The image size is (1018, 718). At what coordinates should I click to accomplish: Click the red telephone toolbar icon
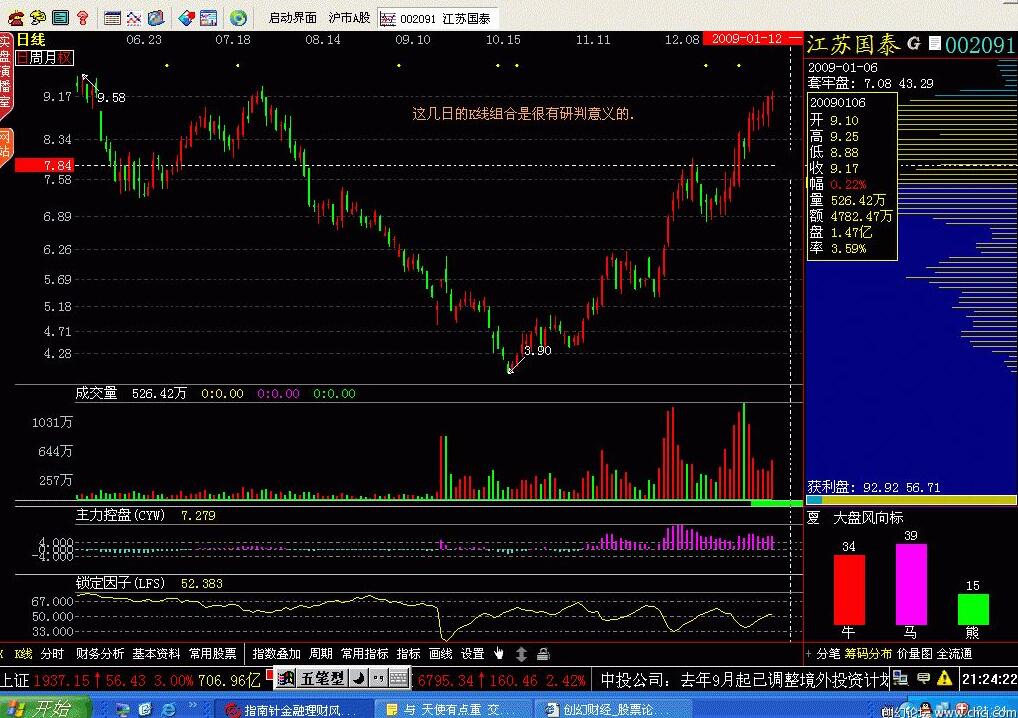tap(16, 18)
